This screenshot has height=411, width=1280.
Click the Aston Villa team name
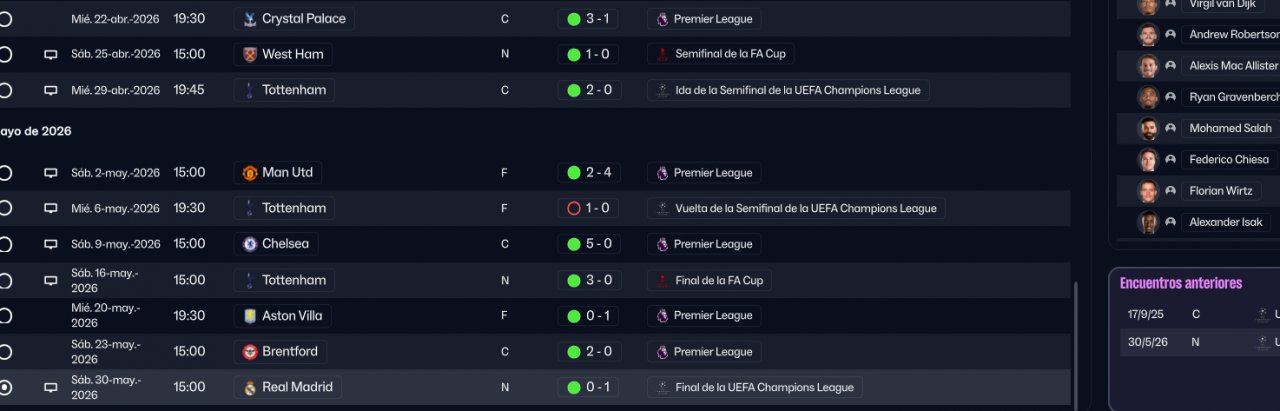[292, 316]
